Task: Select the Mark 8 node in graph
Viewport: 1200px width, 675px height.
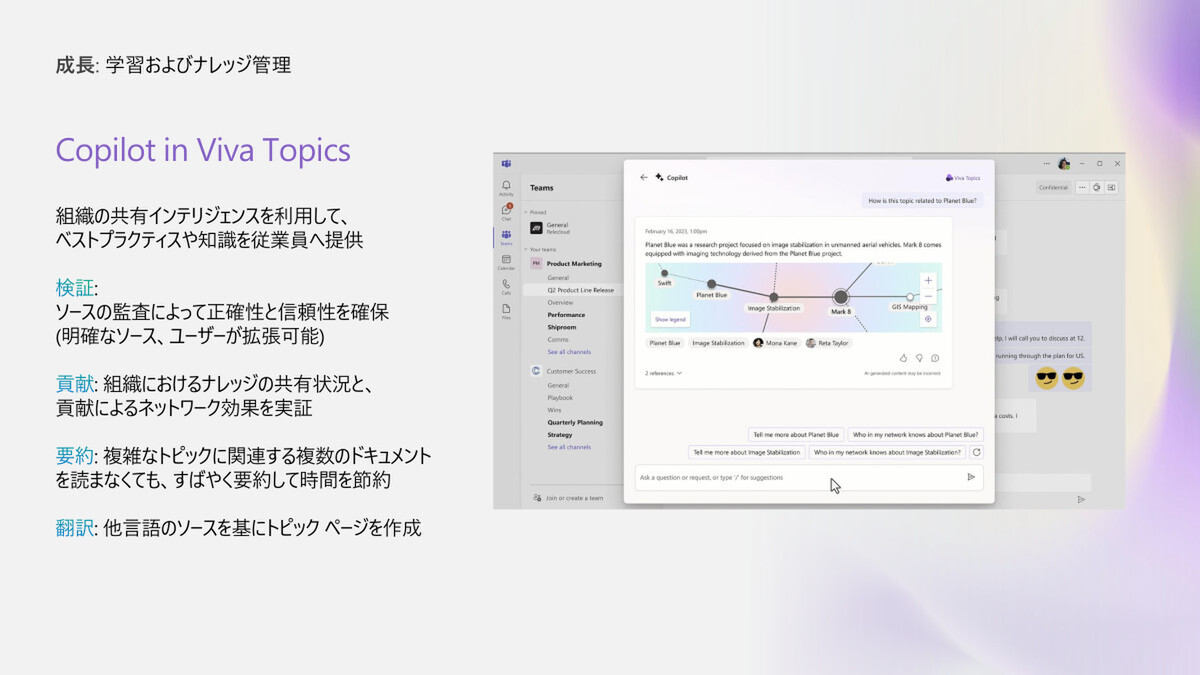Action: (841, 297)
